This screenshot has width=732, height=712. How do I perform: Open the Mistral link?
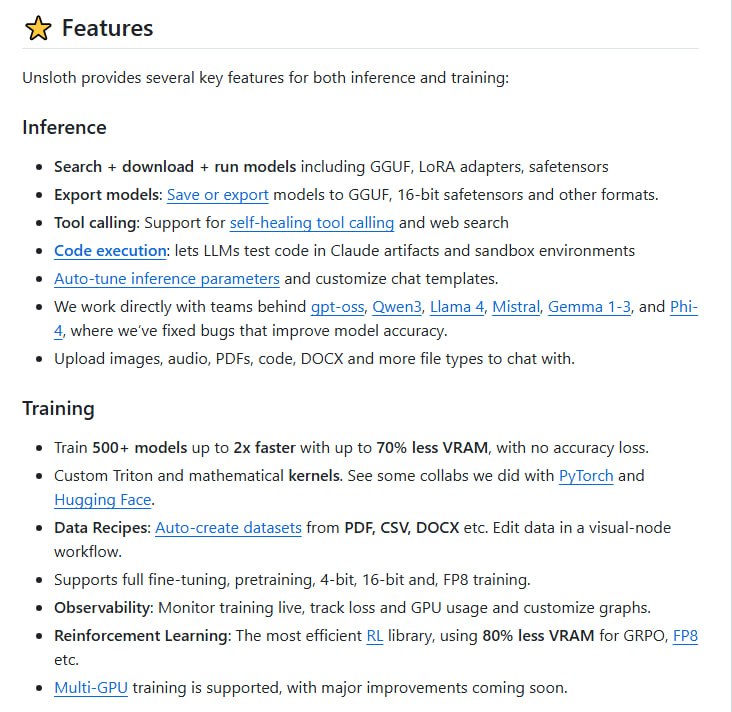coord(516,307)
